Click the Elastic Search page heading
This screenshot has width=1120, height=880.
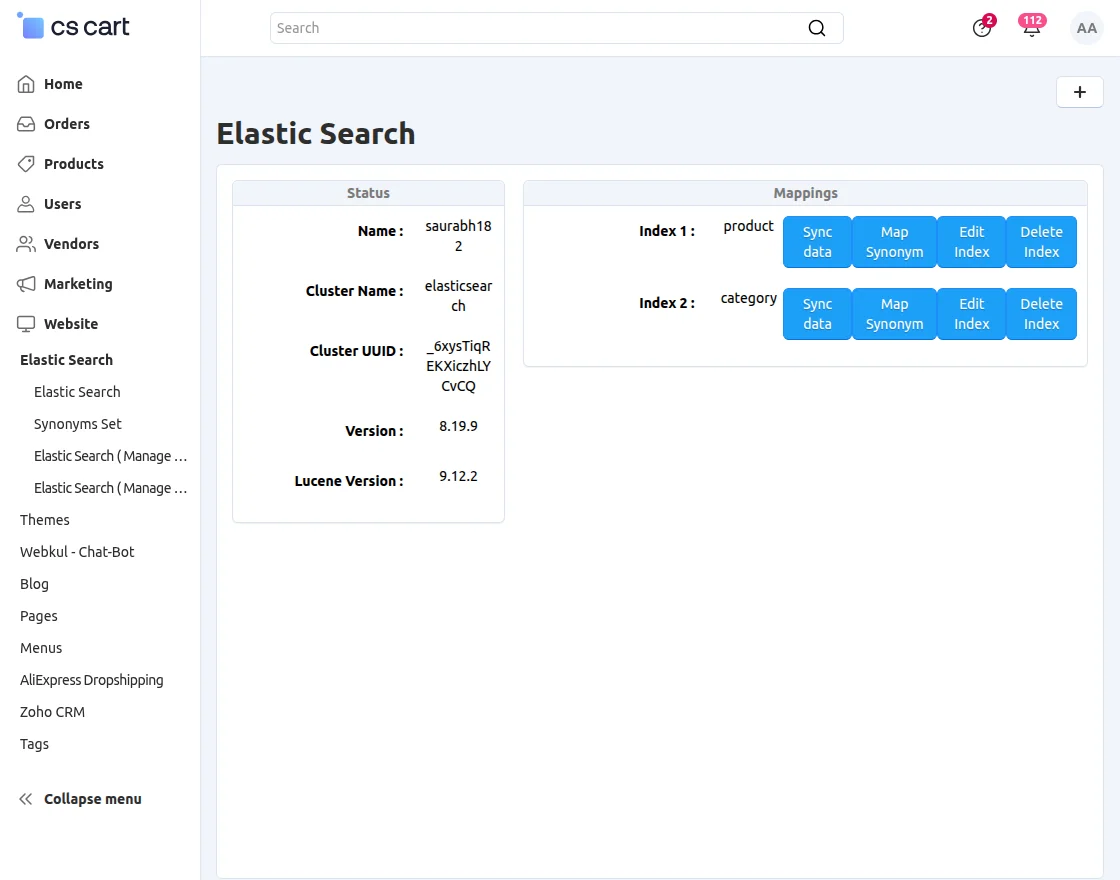coord(316,134)
